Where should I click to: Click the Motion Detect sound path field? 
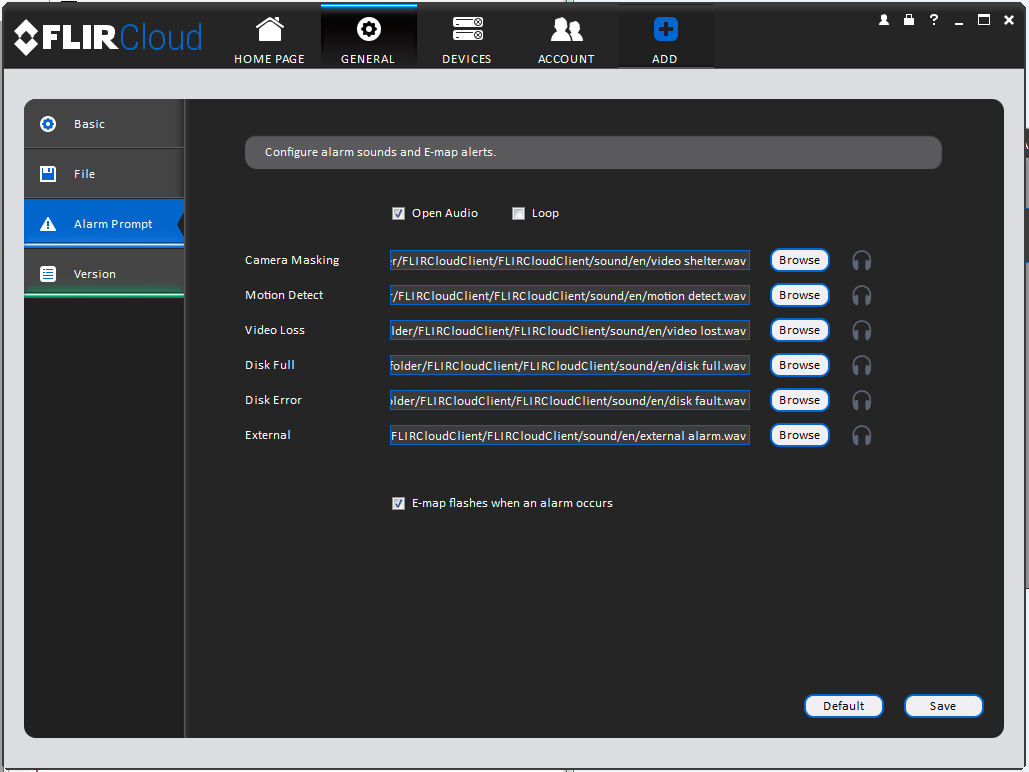[x=570, y=295]
